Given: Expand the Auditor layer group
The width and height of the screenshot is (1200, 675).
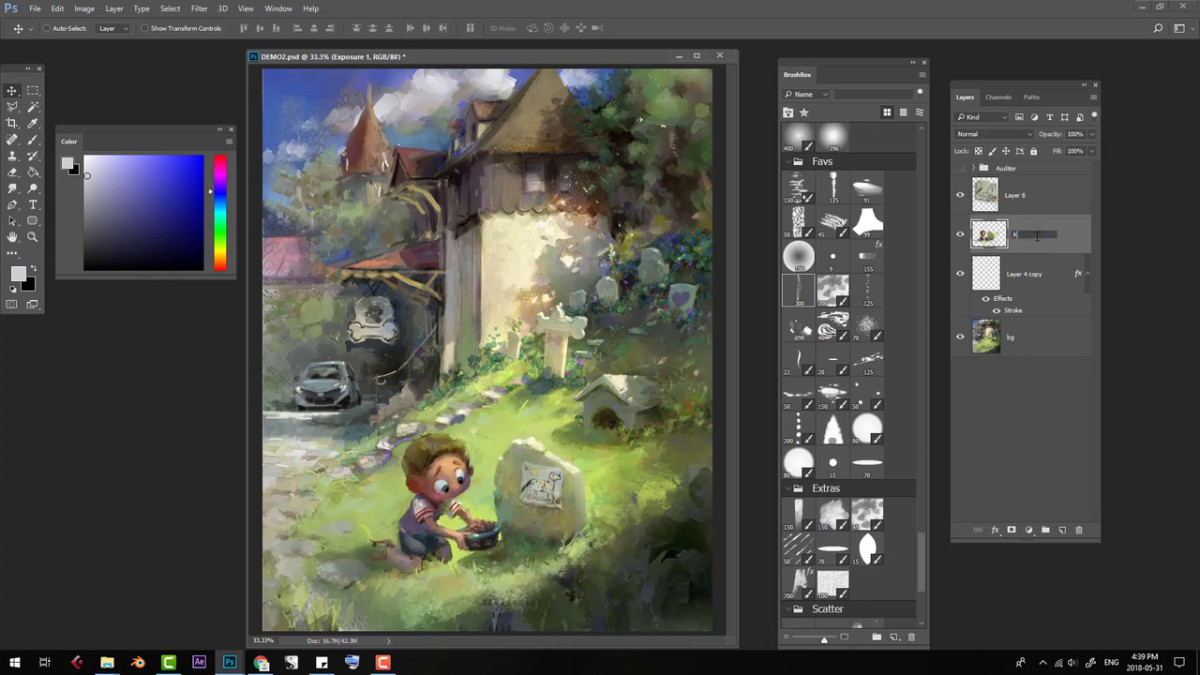Looking at the screenshot, I should pyautogui.click(x=973, y=168).
